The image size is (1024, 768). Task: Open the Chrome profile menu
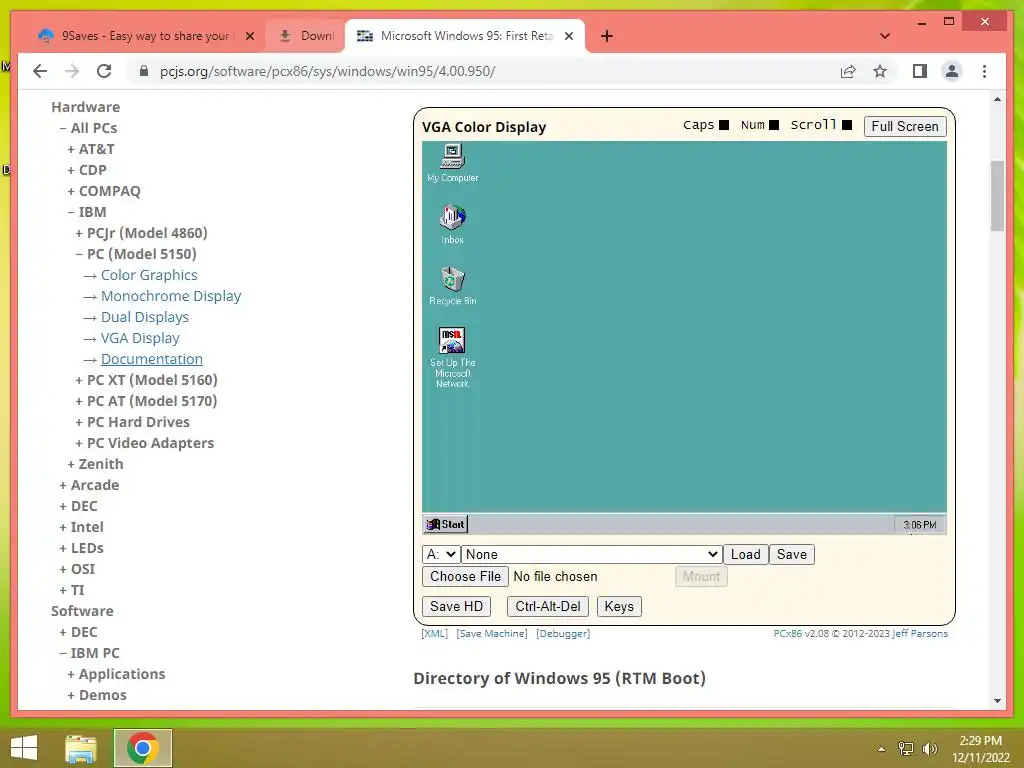click(x=952, y=71)
